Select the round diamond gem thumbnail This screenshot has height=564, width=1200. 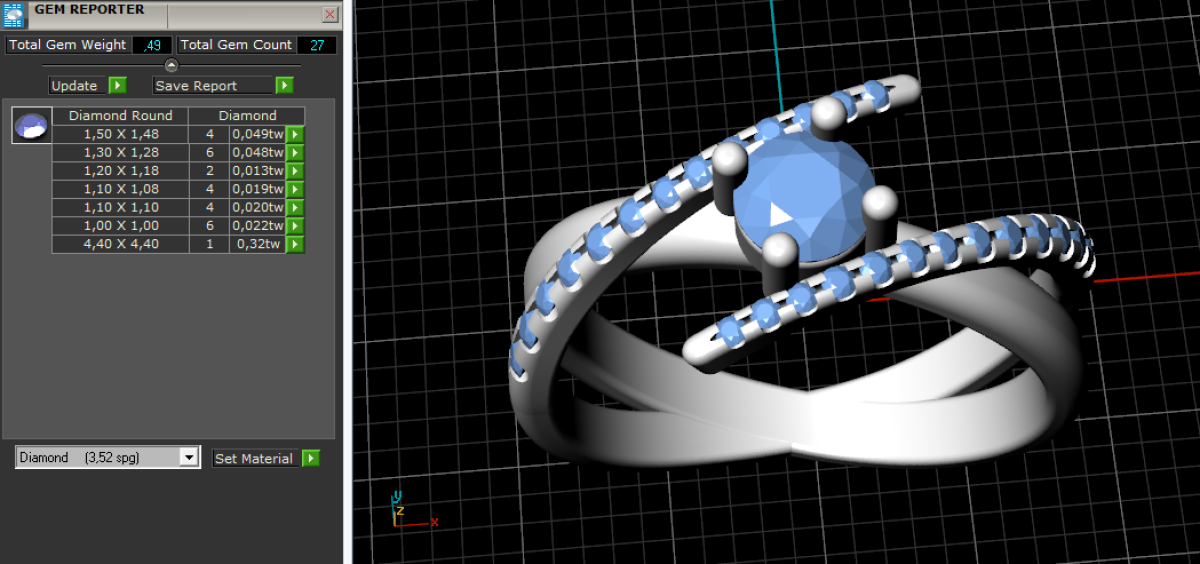[32, 126]
